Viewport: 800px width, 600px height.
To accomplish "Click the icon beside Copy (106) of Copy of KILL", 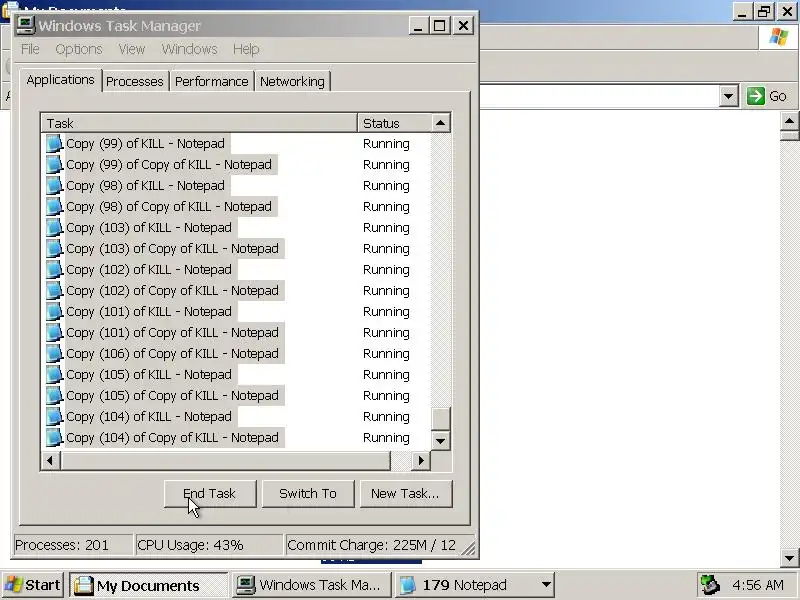I will [x=54, y=354].
